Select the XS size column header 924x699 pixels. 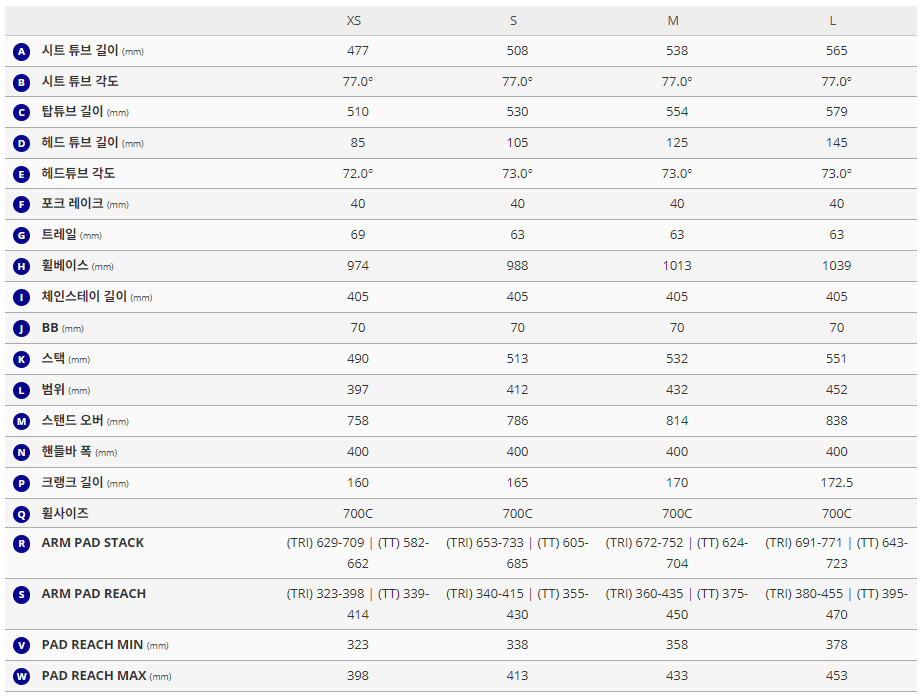[x=354, y=21]
